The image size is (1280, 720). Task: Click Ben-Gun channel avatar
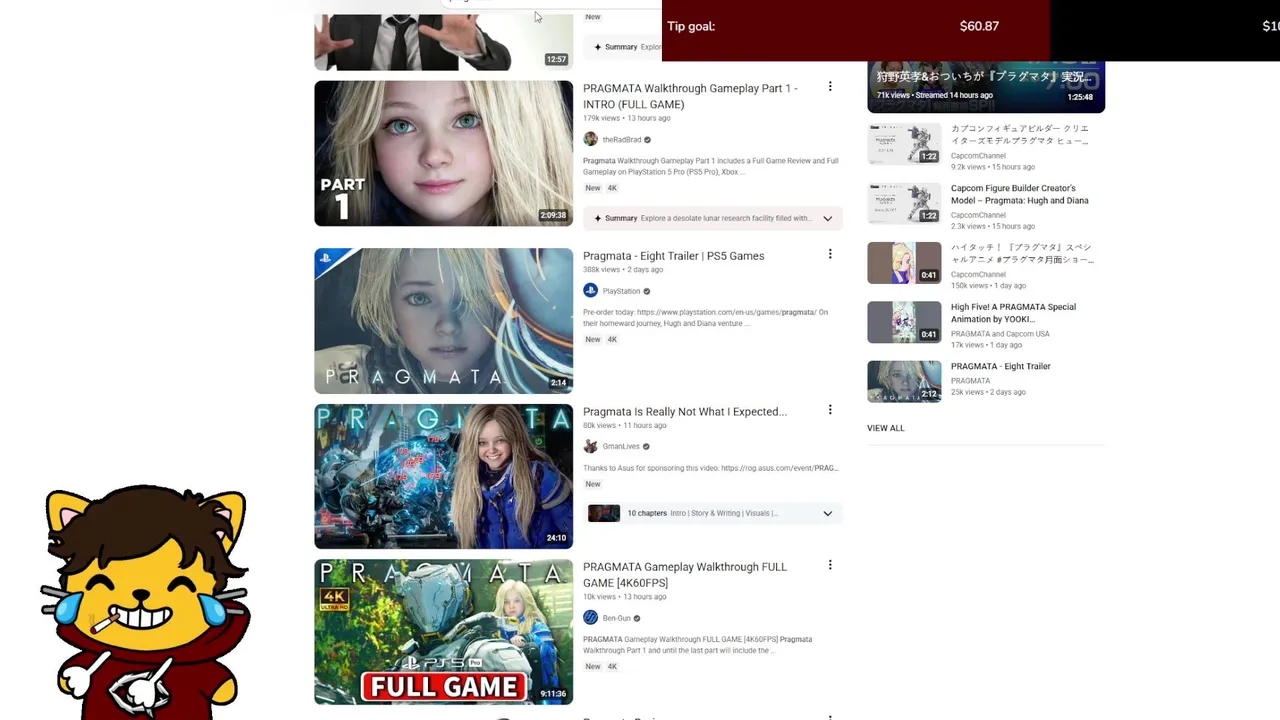click(590, 618)
